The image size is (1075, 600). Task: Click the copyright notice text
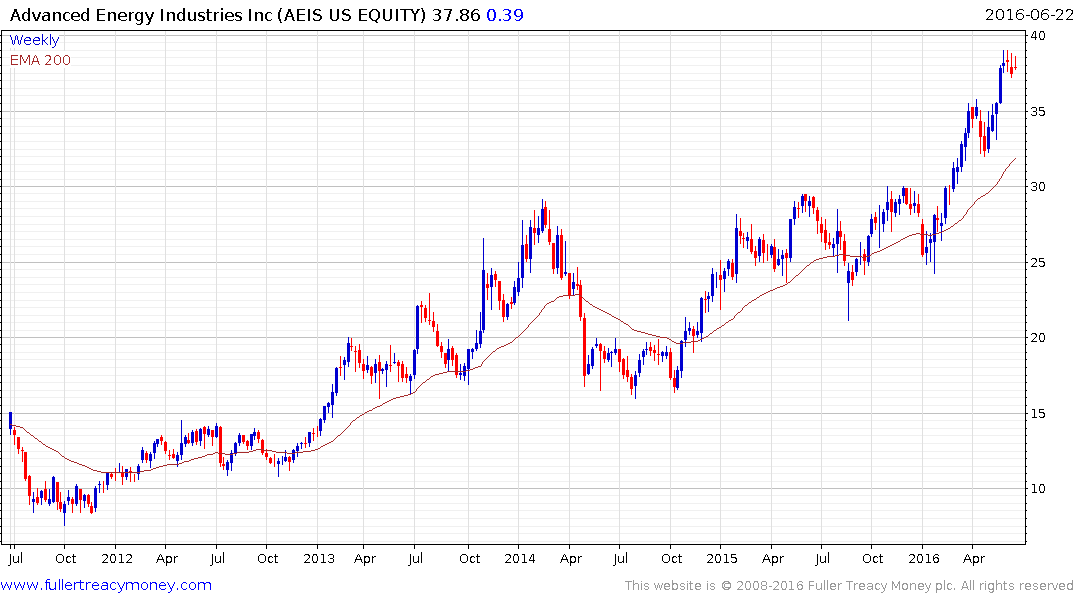pos(849,586)
